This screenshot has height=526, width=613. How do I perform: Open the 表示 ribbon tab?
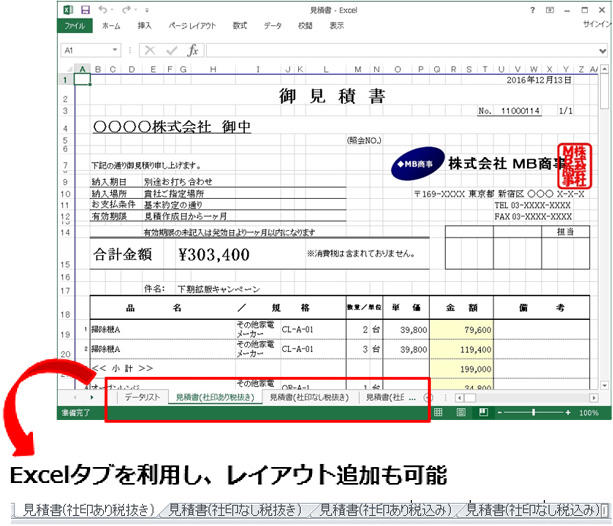click(x=337, y=26)
